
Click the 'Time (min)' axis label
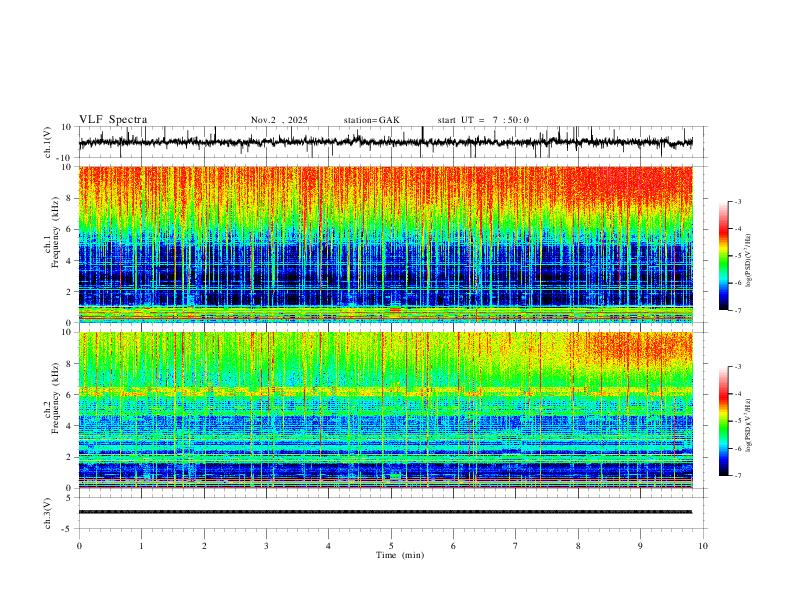400,555
